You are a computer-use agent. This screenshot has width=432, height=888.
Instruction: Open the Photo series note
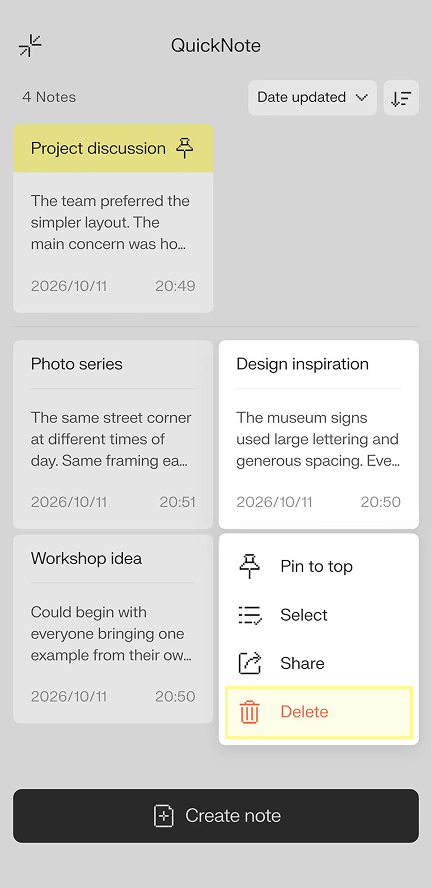[113, 434]
